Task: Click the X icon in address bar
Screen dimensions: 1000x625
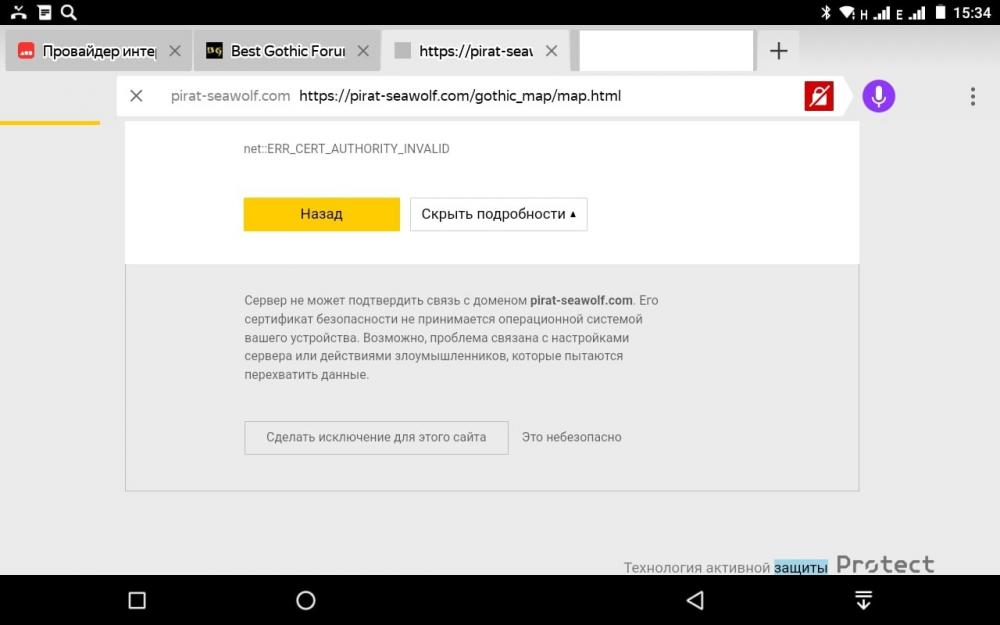Action: click(137, 96)
